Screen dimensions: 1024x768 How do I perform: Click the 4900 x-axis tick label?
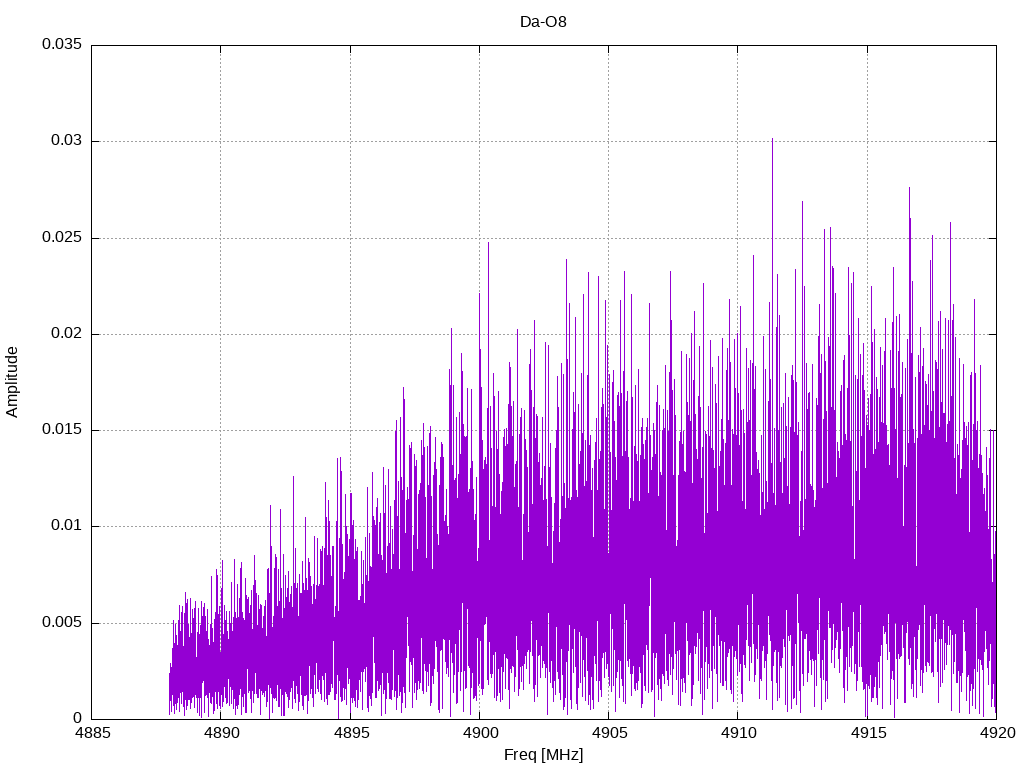point(480,733)
